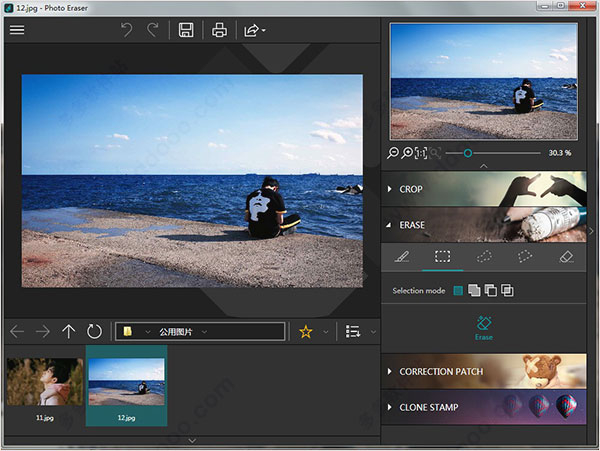Select the 11.jpg thumbnail
Image resolution: width=600 pixels, height=451 pixels.
pos(45,386)
